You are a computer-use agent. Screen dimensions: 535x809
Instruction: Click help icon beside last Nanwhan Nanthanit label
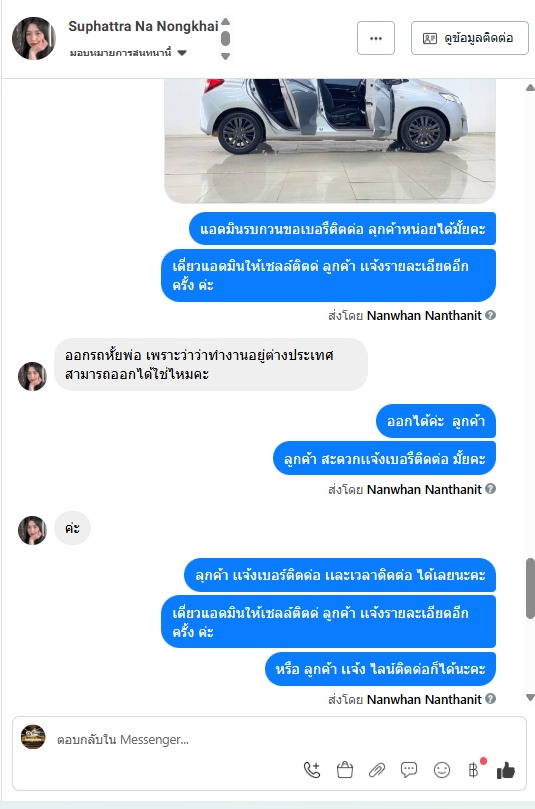(491, 699)
